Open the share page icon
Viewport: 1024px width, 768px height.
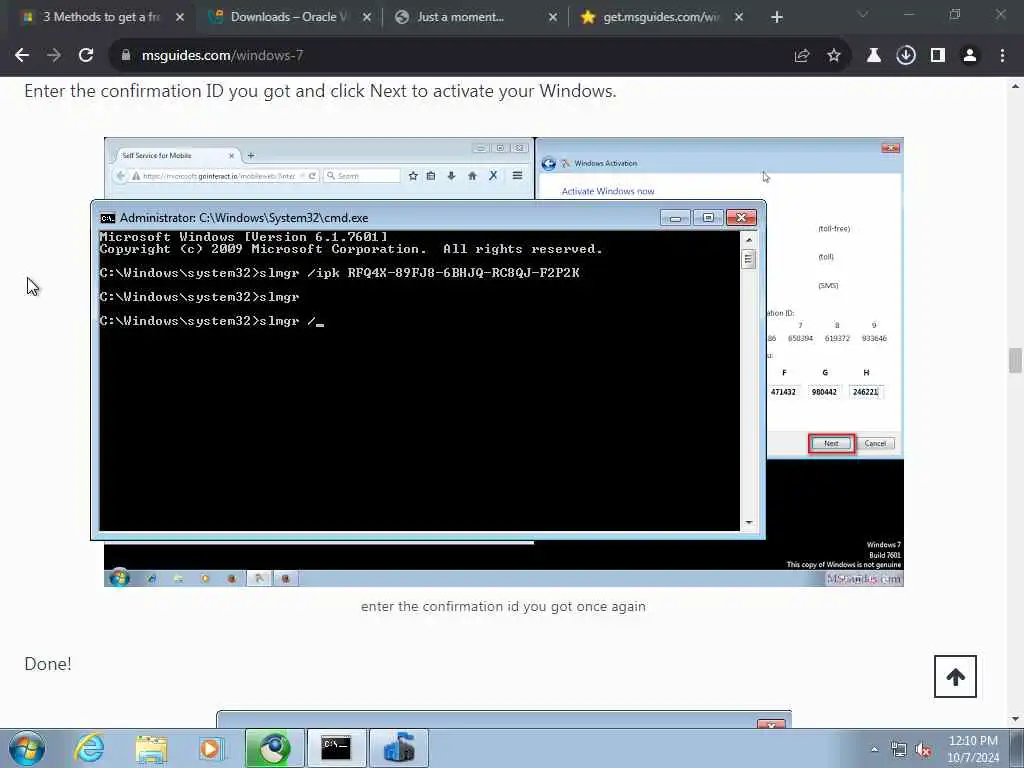click(x=802, y=56)
